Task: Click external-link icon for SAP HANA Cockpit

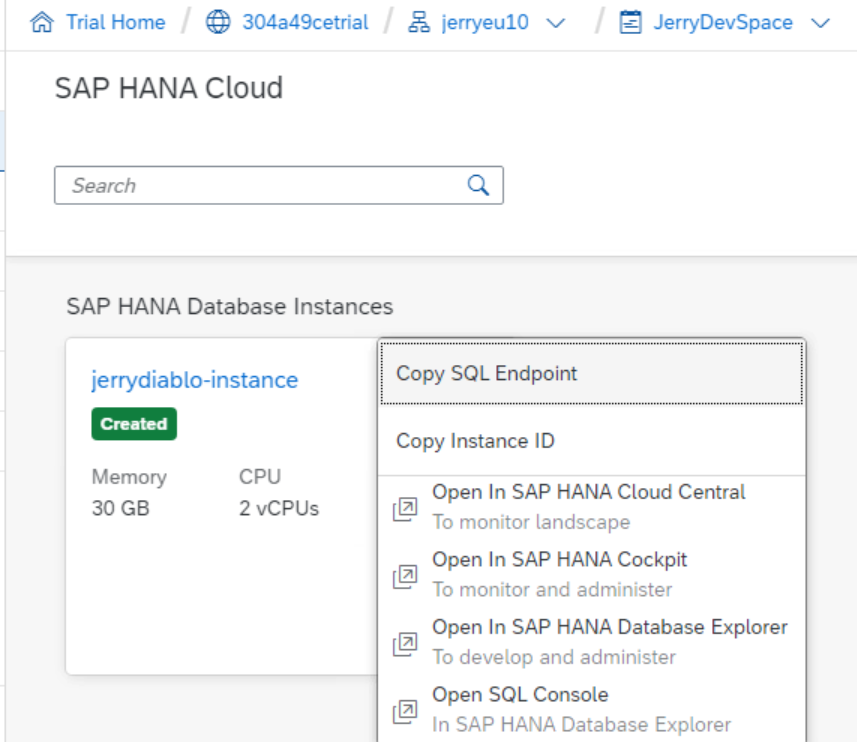Action: [x=405, y=576]
